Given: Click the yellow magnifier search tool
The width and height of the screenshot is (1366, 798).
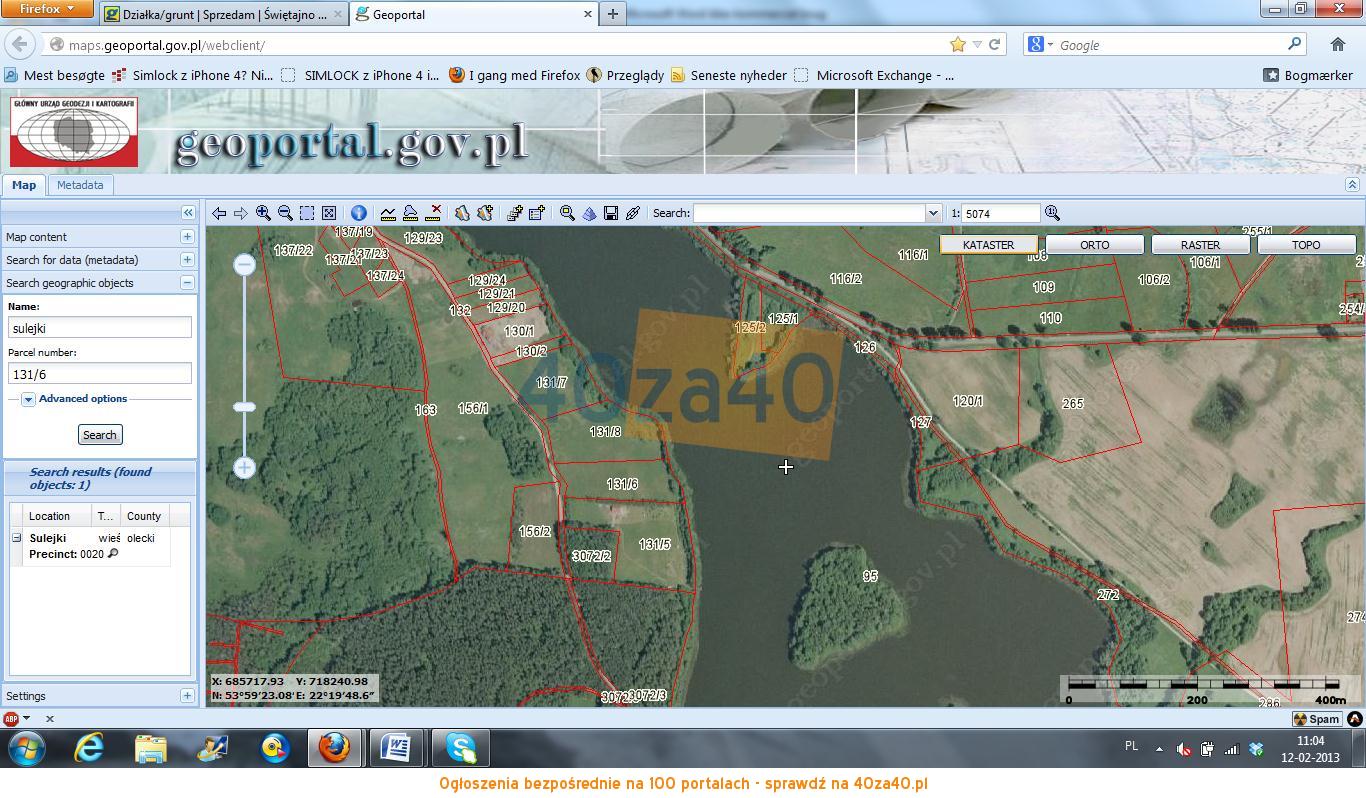Looking at the screenshot, I should 567,213.
